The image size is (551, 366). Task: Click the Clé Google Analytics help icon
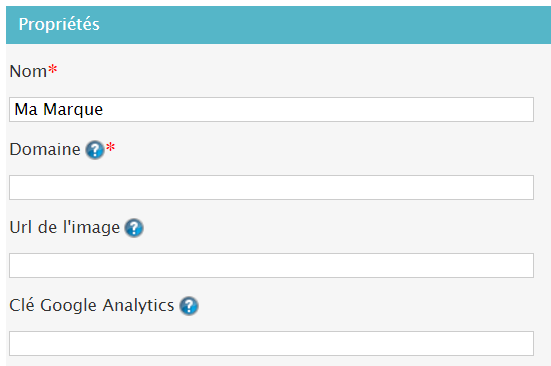pos(189,306)
